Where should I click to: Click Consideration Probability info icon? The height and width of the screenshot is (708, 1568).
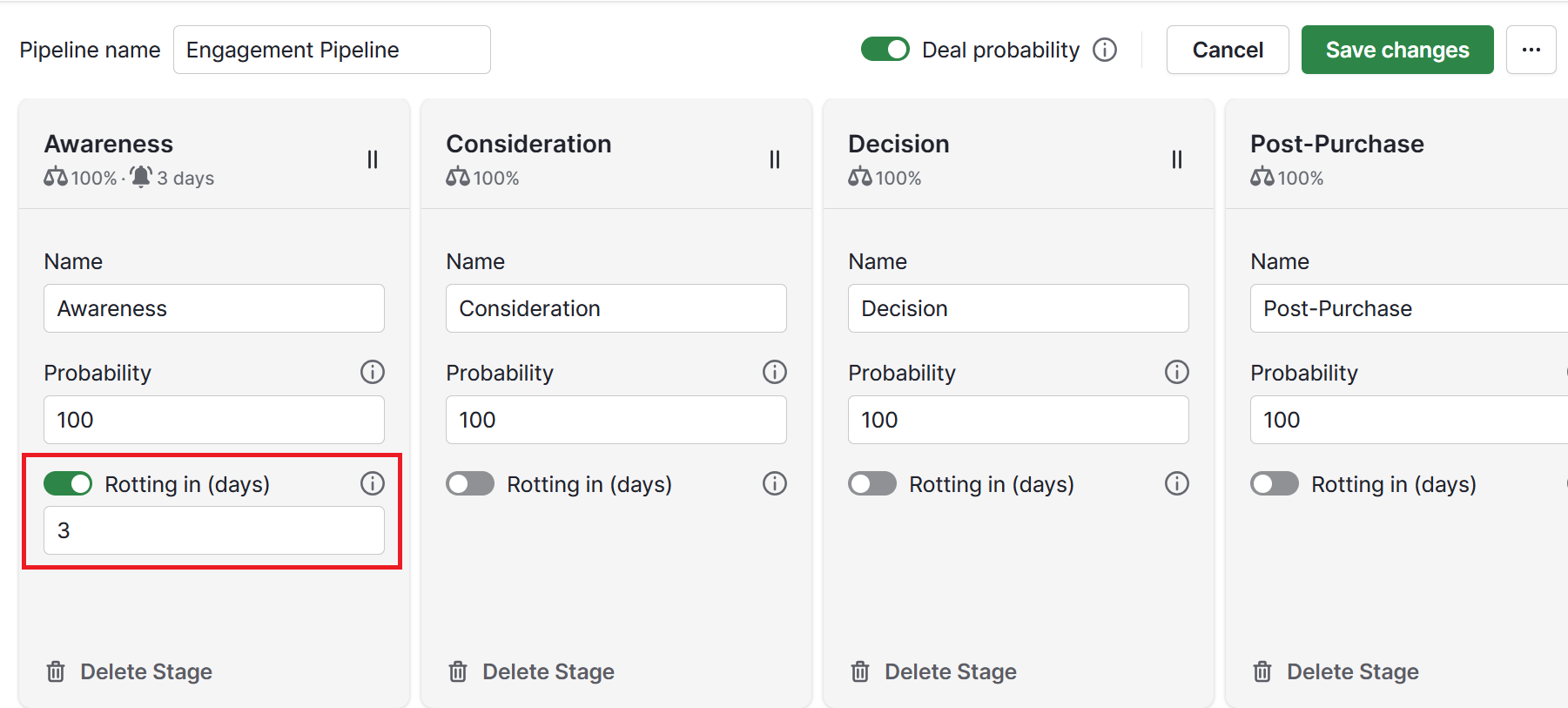[x=775, y=373]
